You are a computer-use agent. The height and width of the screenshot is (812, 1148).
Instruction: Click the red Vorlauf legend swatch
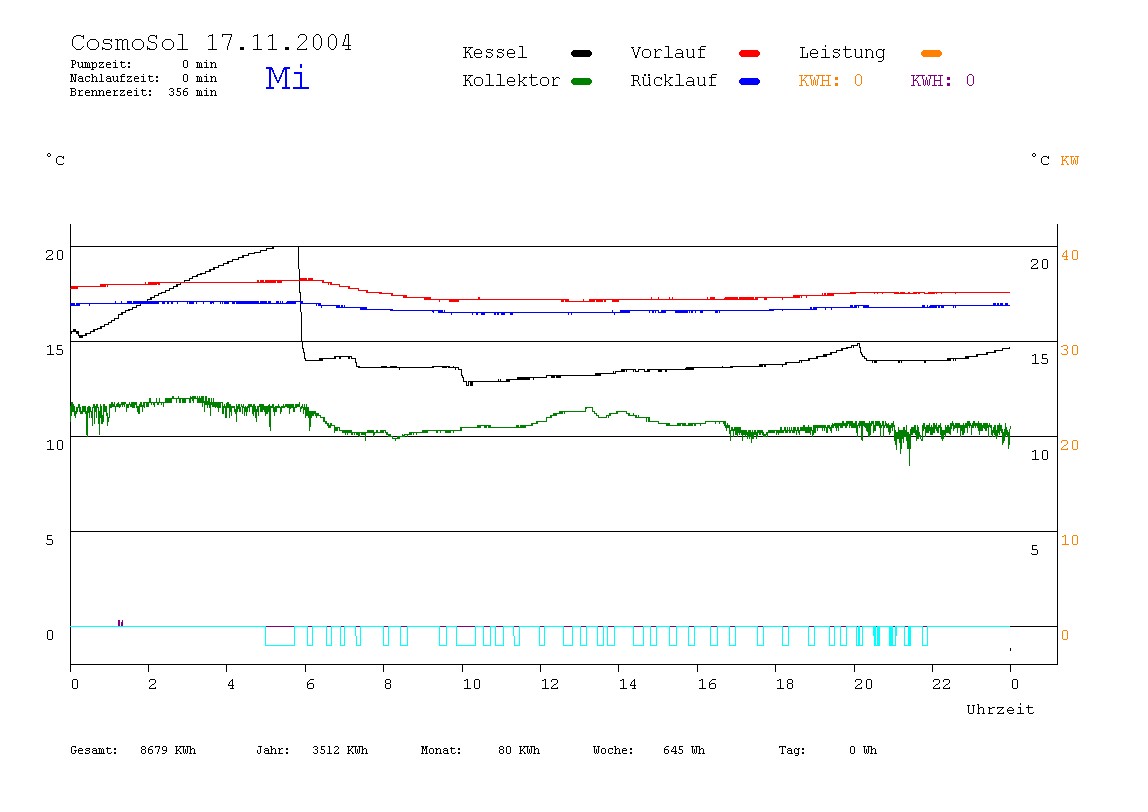[750, 53]
